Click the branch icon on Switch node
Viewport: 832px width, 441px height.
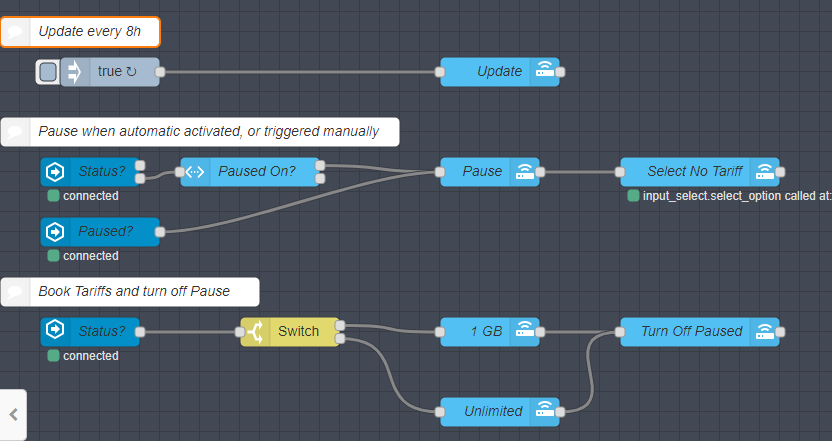(255, 332)
